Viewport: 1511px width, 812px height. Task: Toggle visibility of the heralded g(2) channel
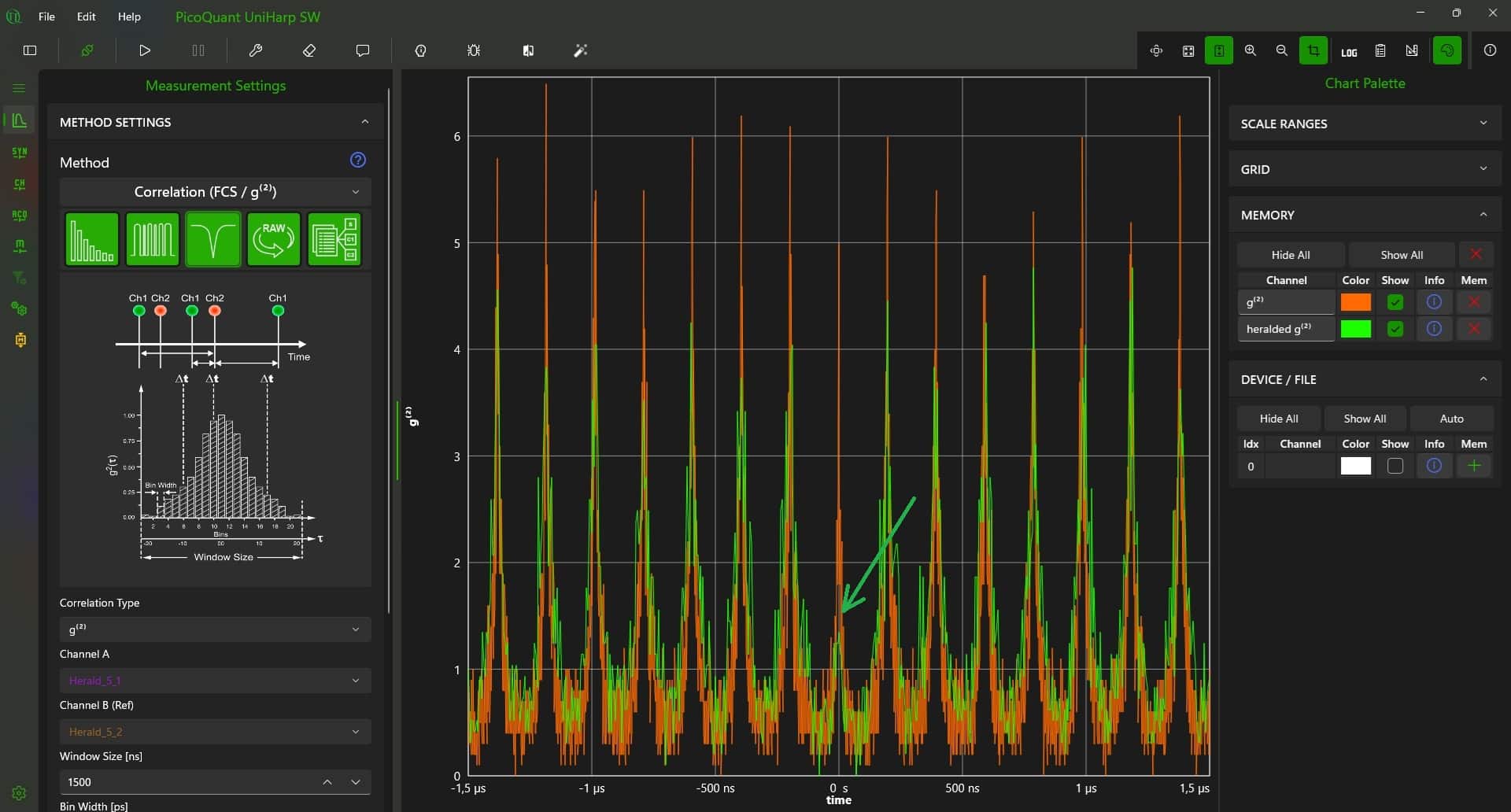[1395, 329]
